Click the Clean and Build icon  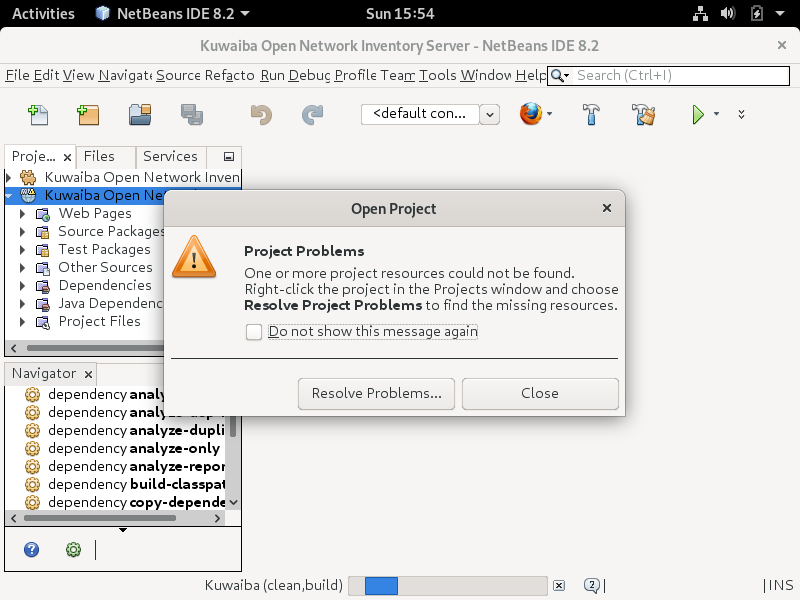pyautogui.click(x=643, y=115)
